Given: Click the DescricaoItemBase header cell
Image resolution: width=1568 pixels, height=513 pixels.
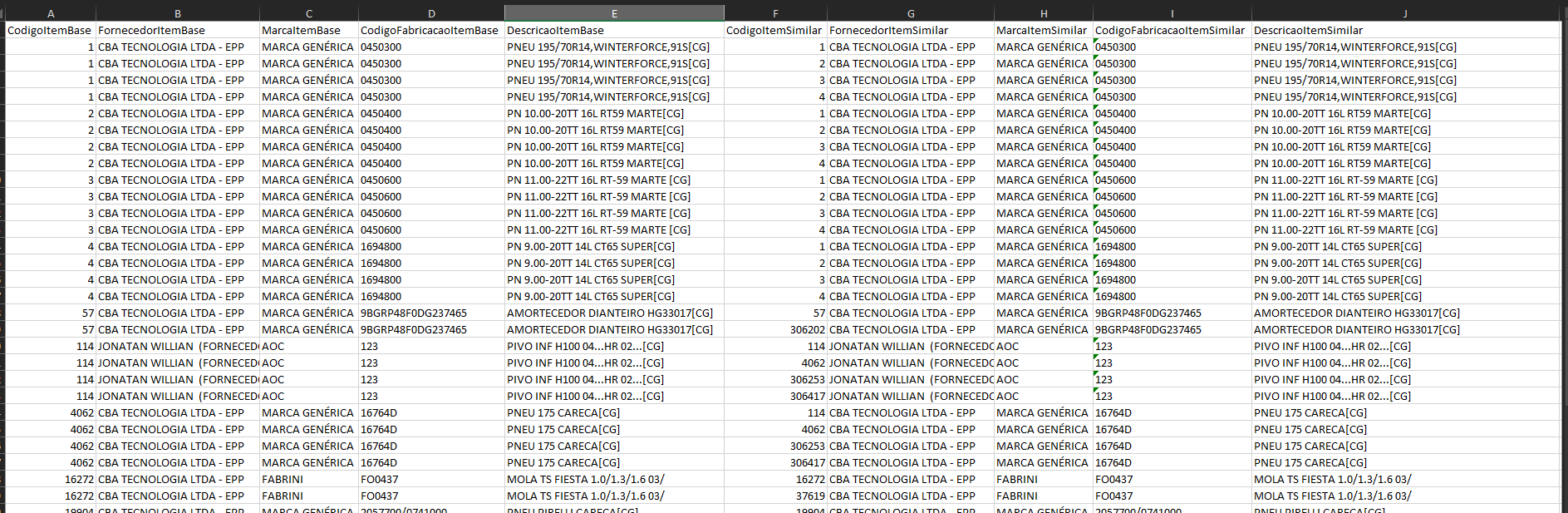Looking at the screenshot, I should click(x=614, y=30).
